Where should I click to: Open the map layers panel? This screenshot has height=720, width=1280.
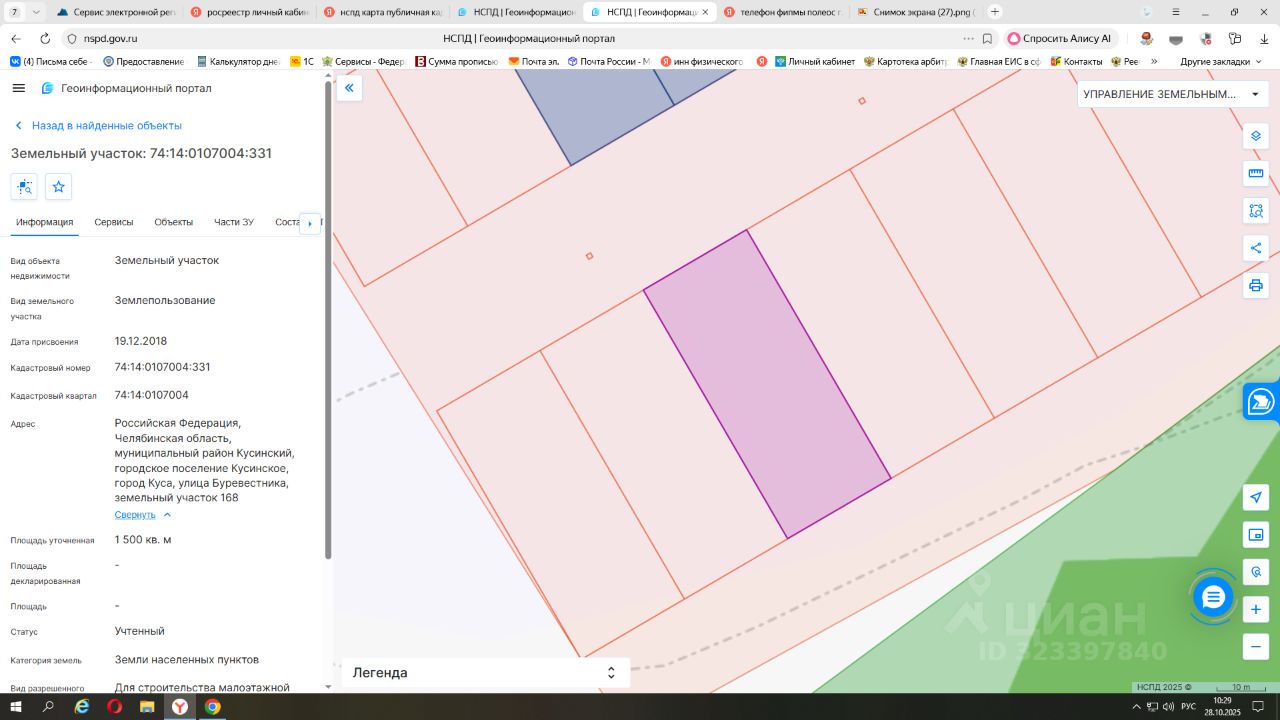[1256, 136]
